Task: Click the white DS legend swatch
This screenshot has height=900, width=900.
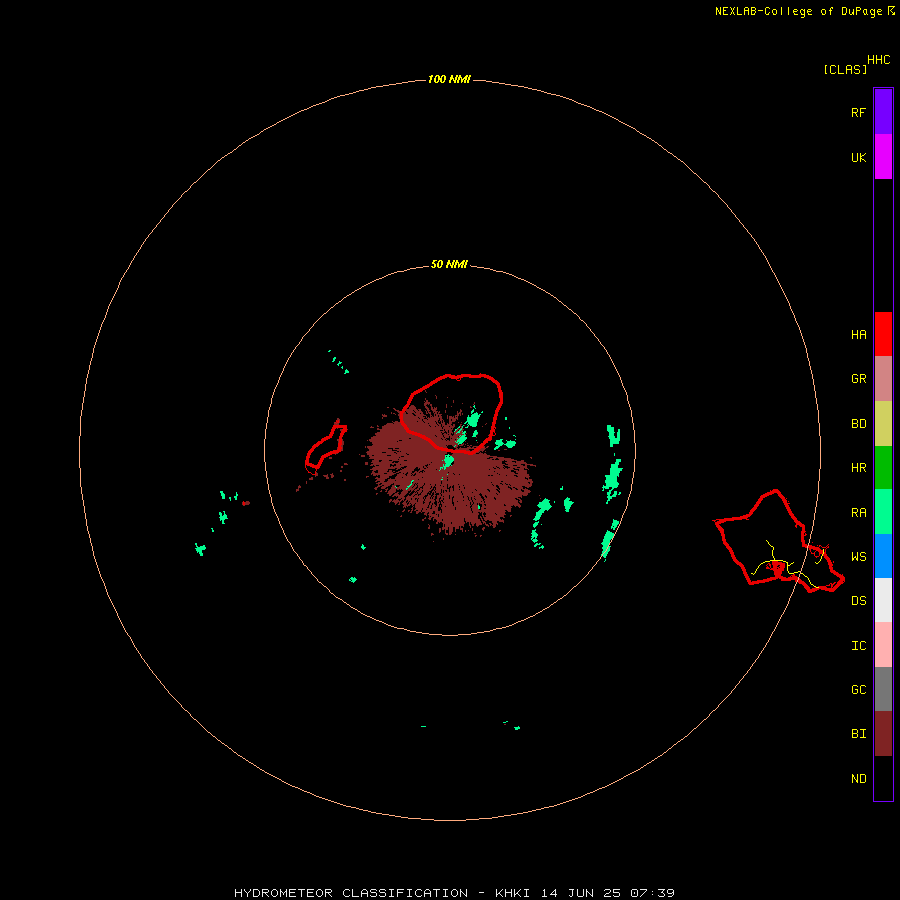Action: (883, 600)
